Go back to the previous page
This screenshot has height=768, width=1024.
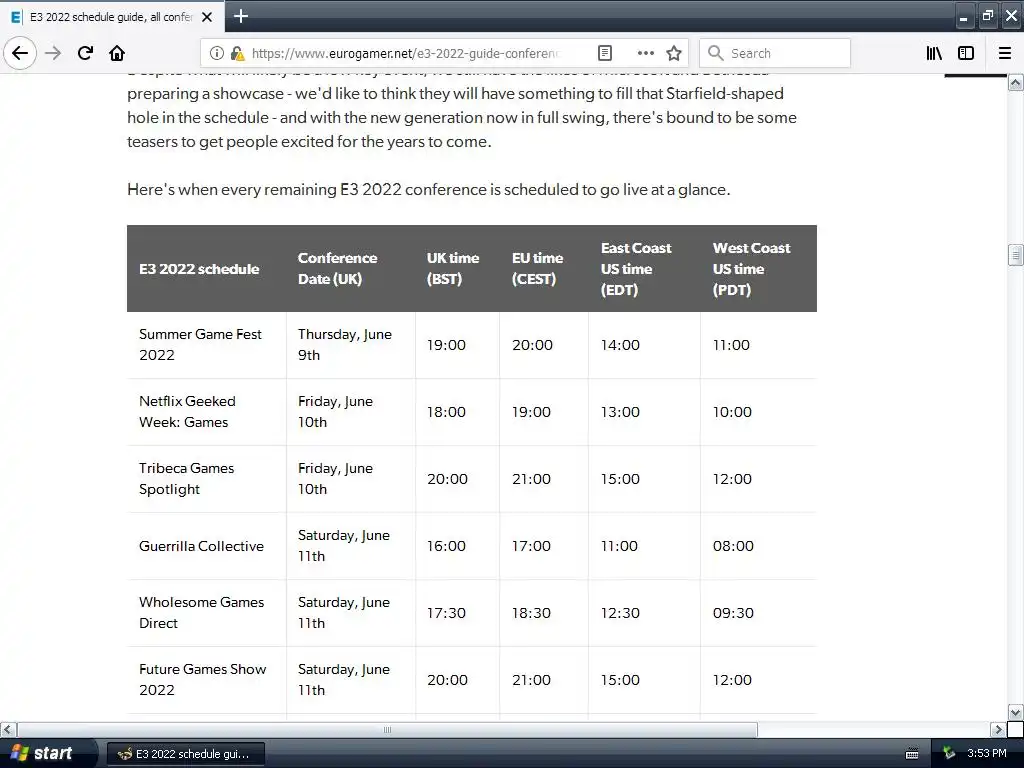20,53
